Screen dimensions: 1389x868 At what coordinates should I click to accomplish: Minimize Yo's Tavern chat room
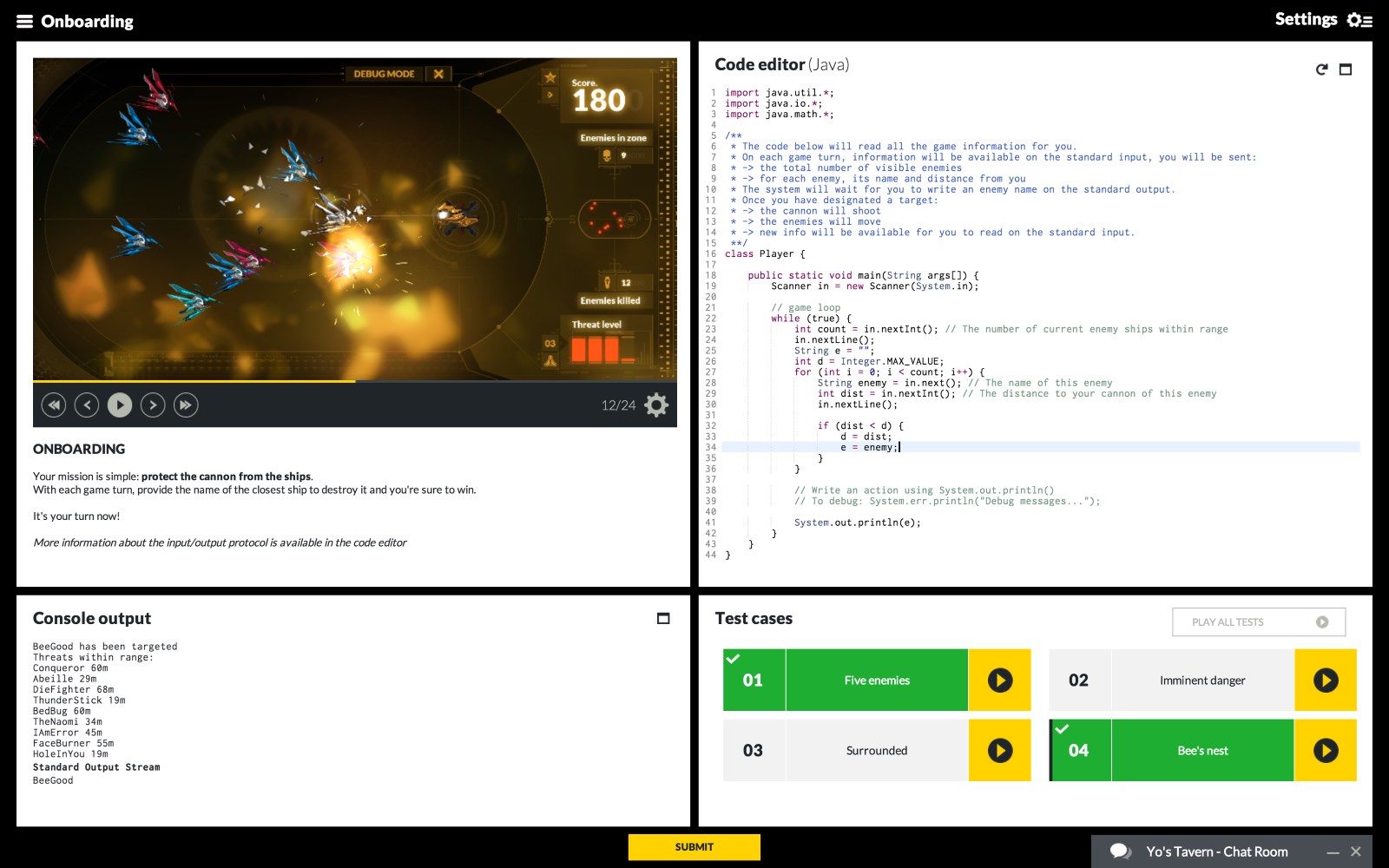(1333, 852)
